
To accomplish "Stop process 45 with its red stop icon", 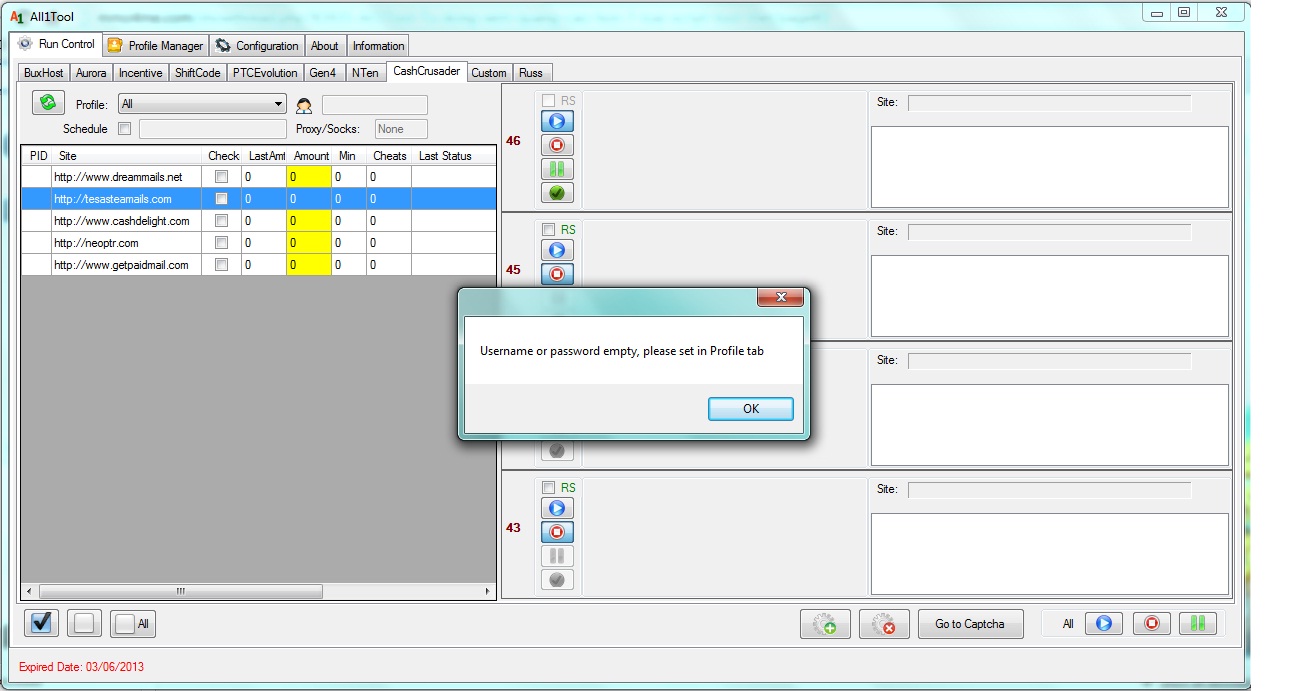I will click(557, 274).
